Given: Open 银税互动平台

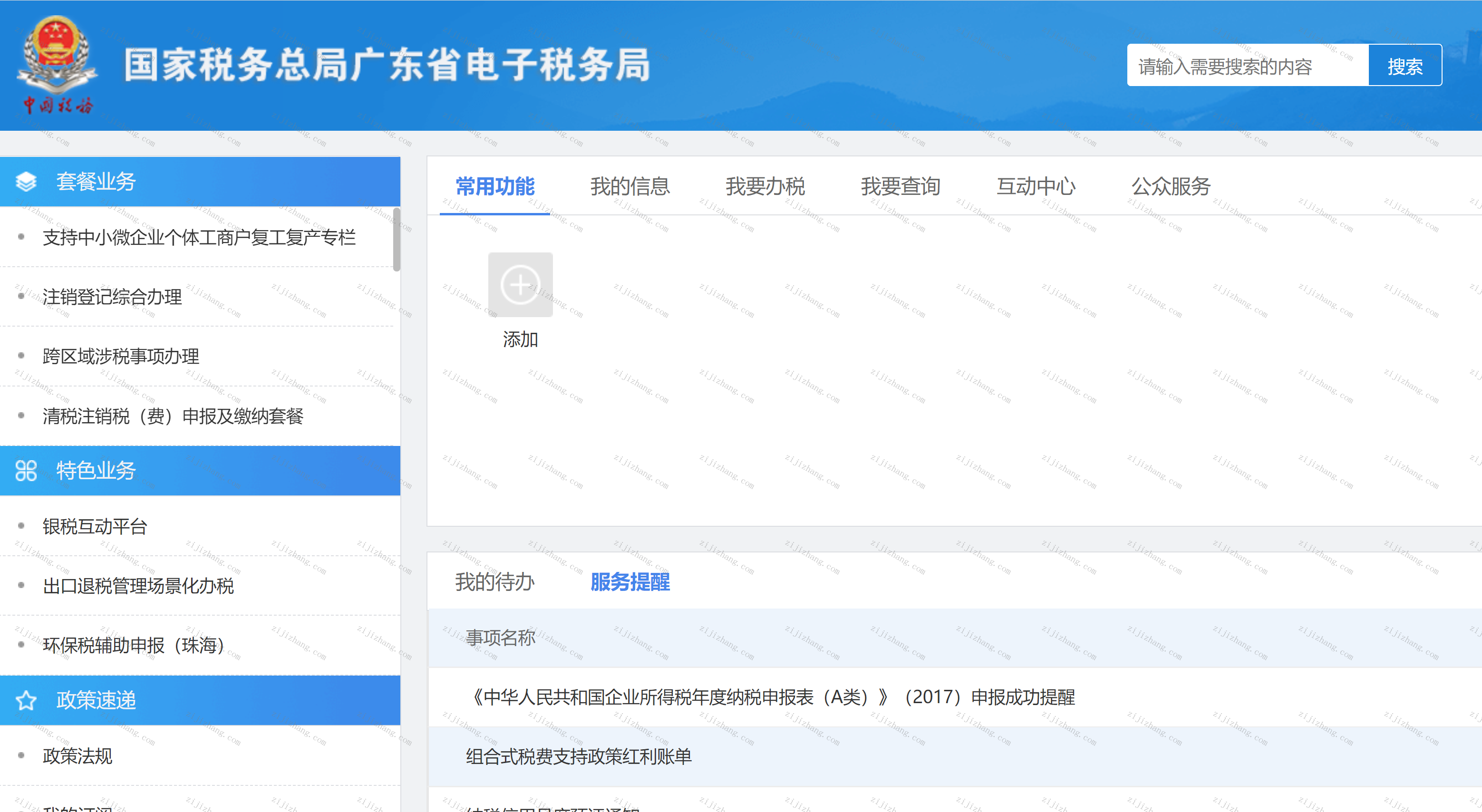Looking at the screenshot, I should 95,527.
